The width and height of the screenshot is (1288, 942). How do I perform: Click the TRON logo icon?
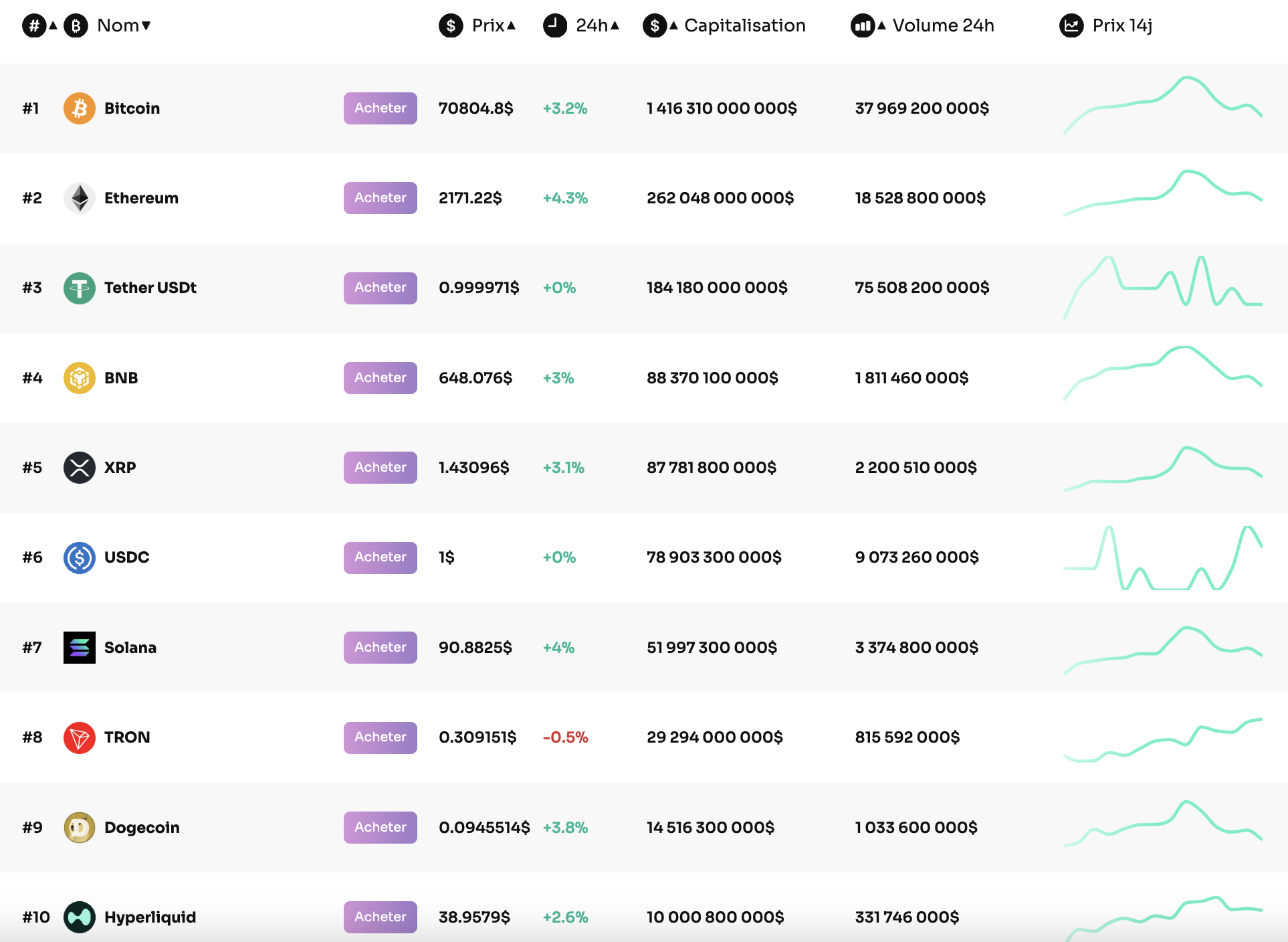(x=79, y=737)
